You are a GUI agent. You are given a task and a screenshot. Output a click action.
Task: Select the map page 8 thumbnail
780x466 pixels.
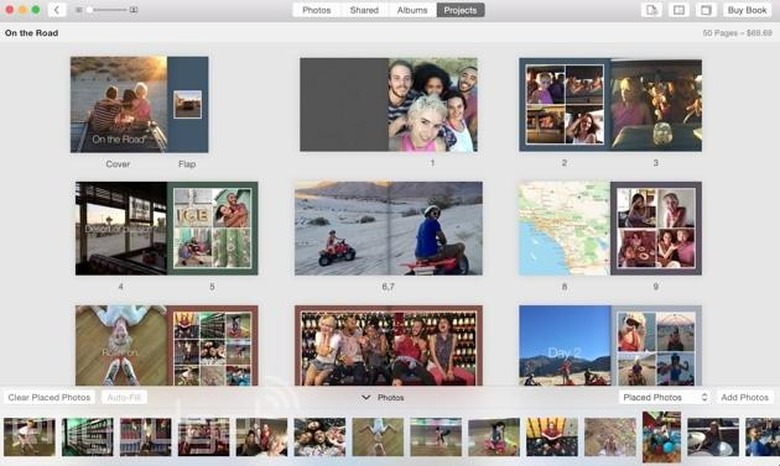point(564,227)
